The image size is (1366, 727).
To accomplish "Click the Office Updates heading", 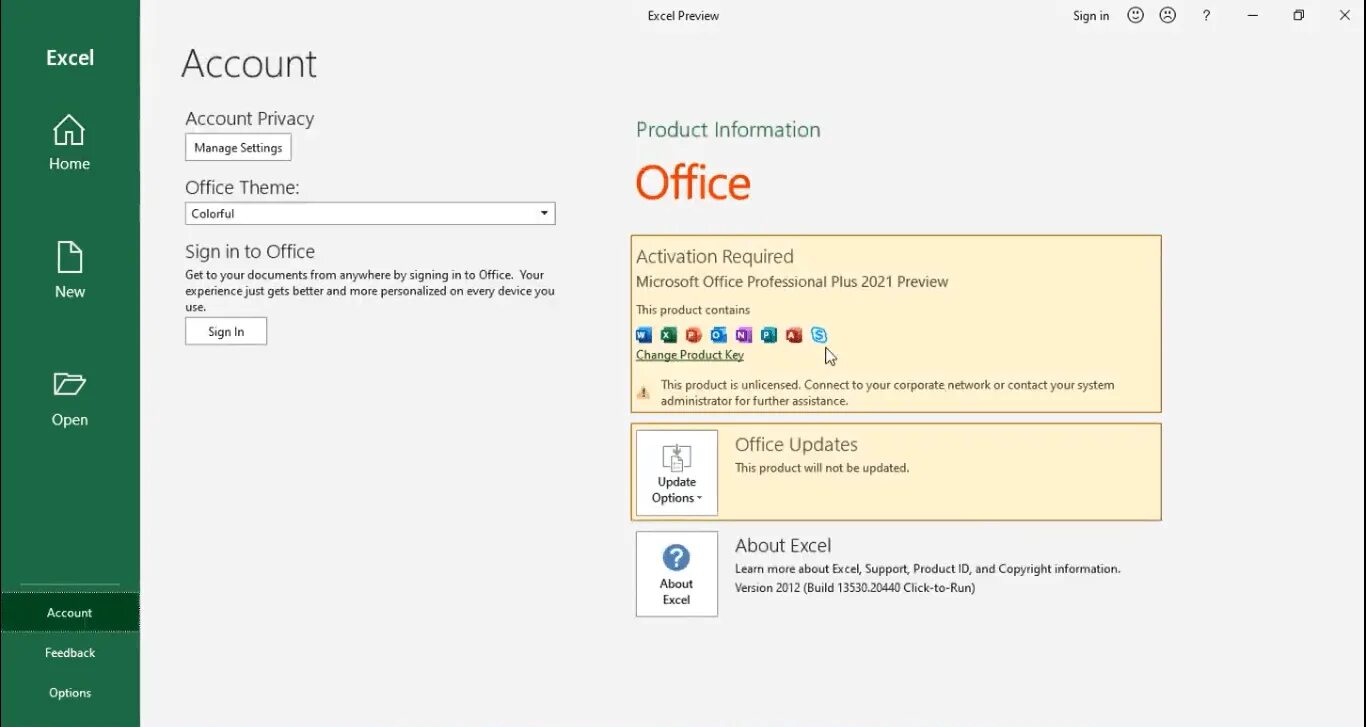I will (x=796, y=445).
